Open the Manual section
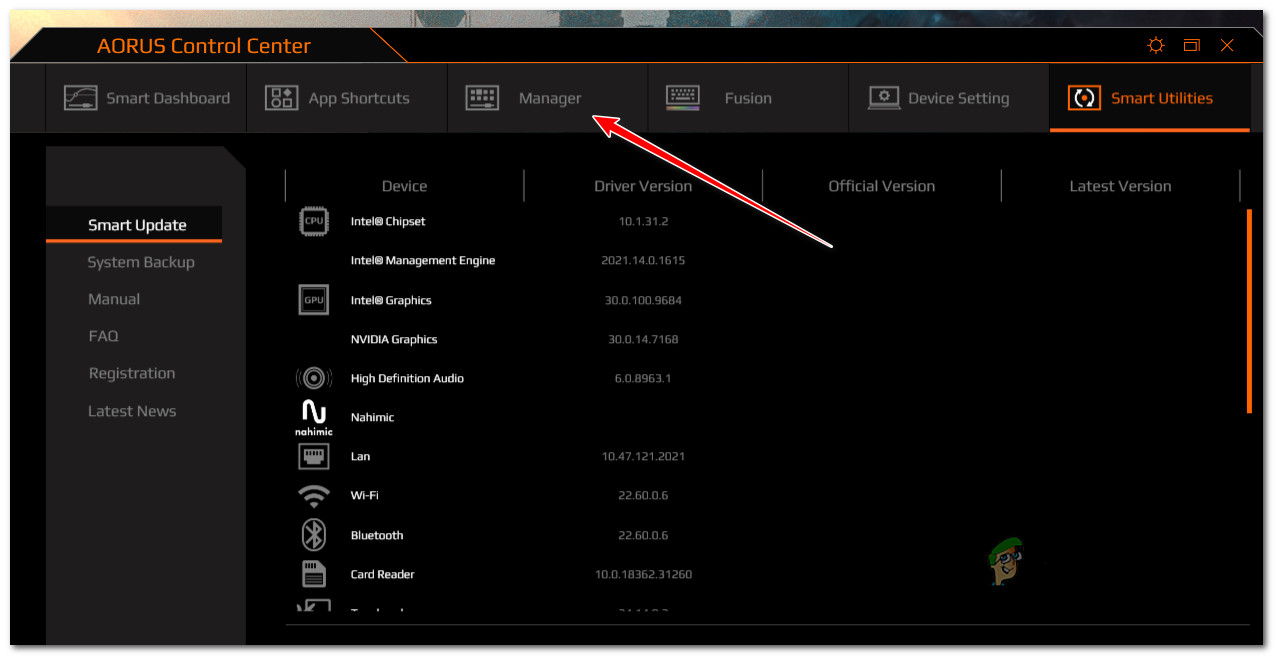Image resolution: width=1274 pixels, height=656 pixels. (114, 299)
